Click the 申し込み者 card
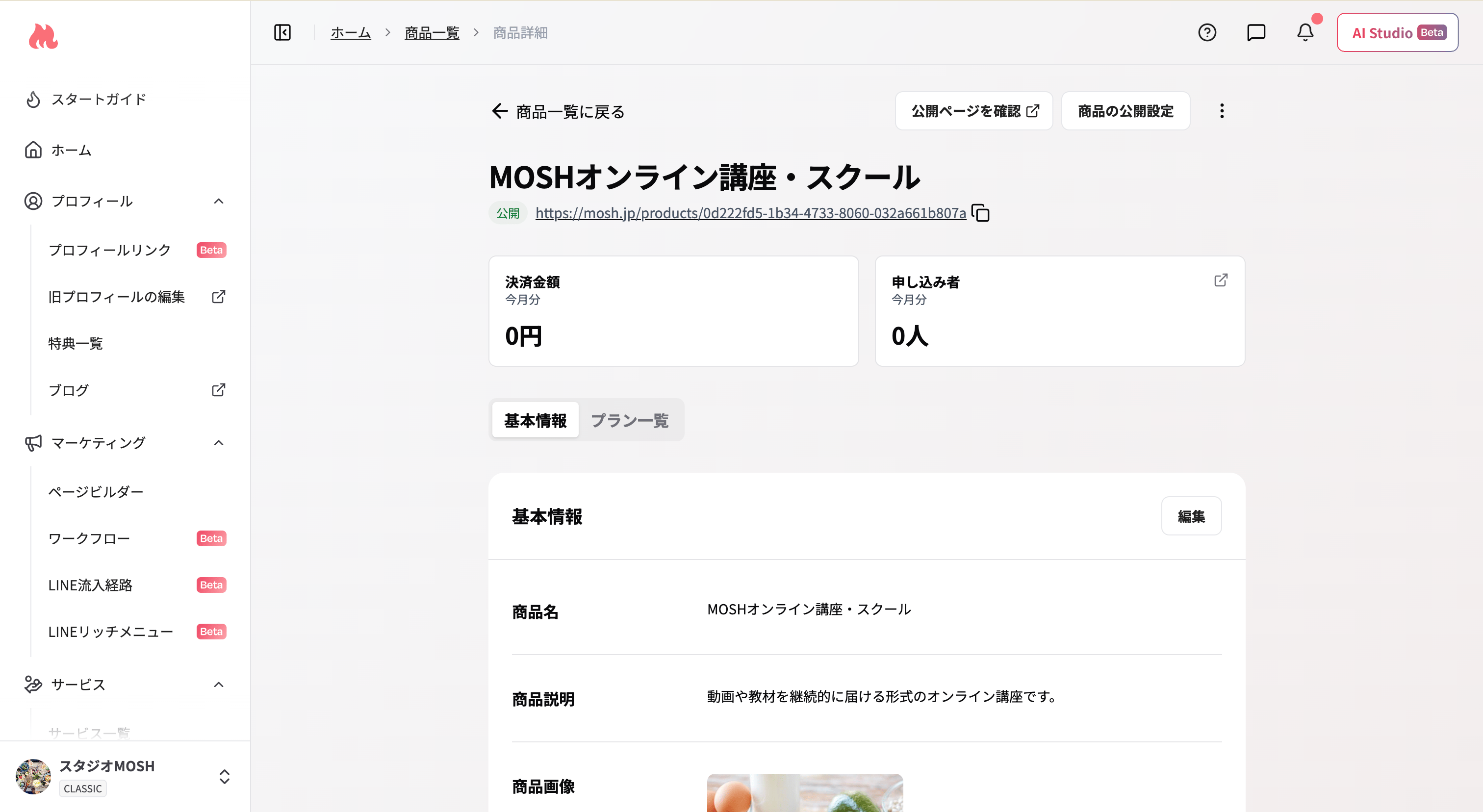The width and height of the screenshot is (1483, 812). pos(1060,311)
